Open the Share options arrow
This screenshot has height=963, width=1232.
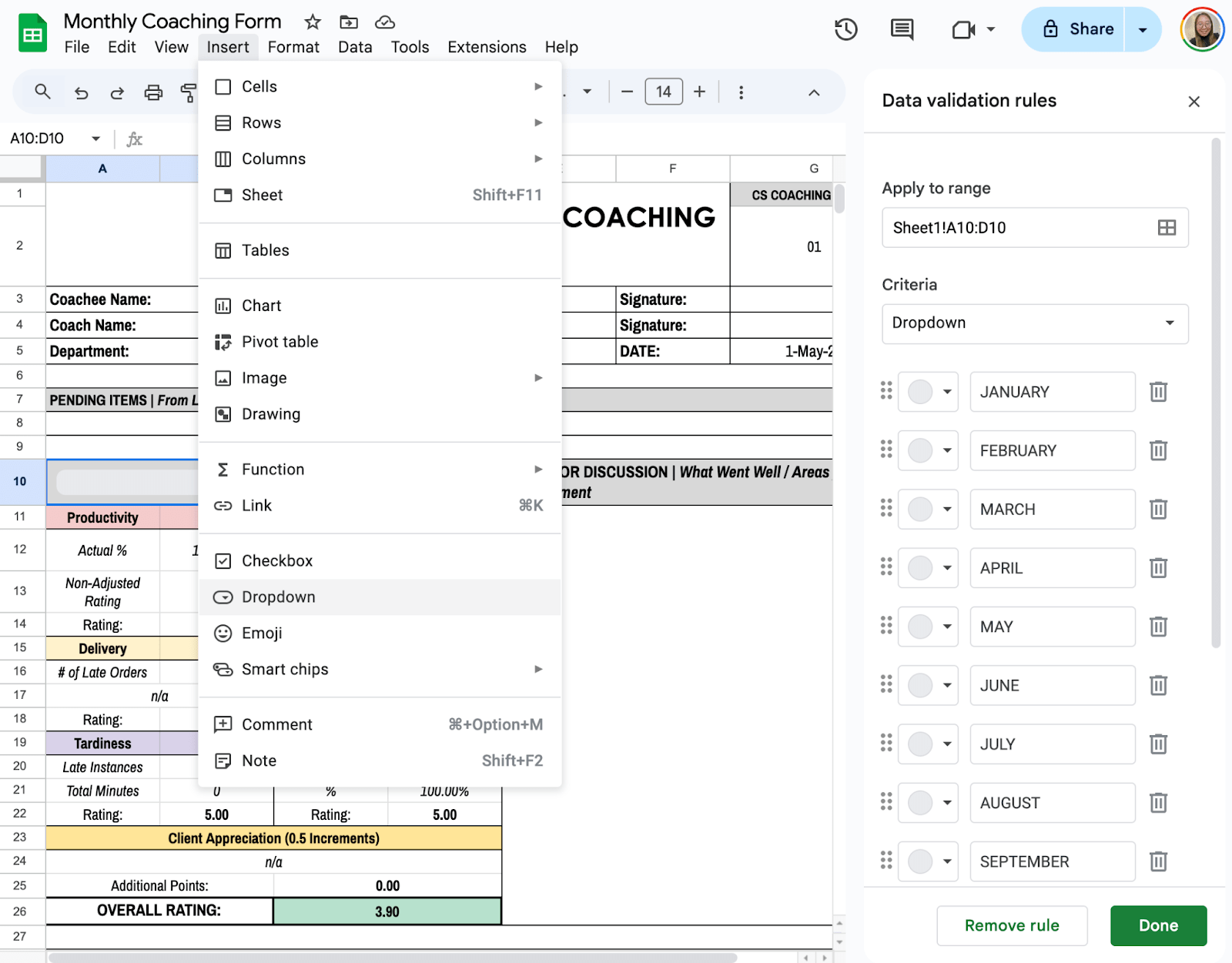[x=1143, y=30]
